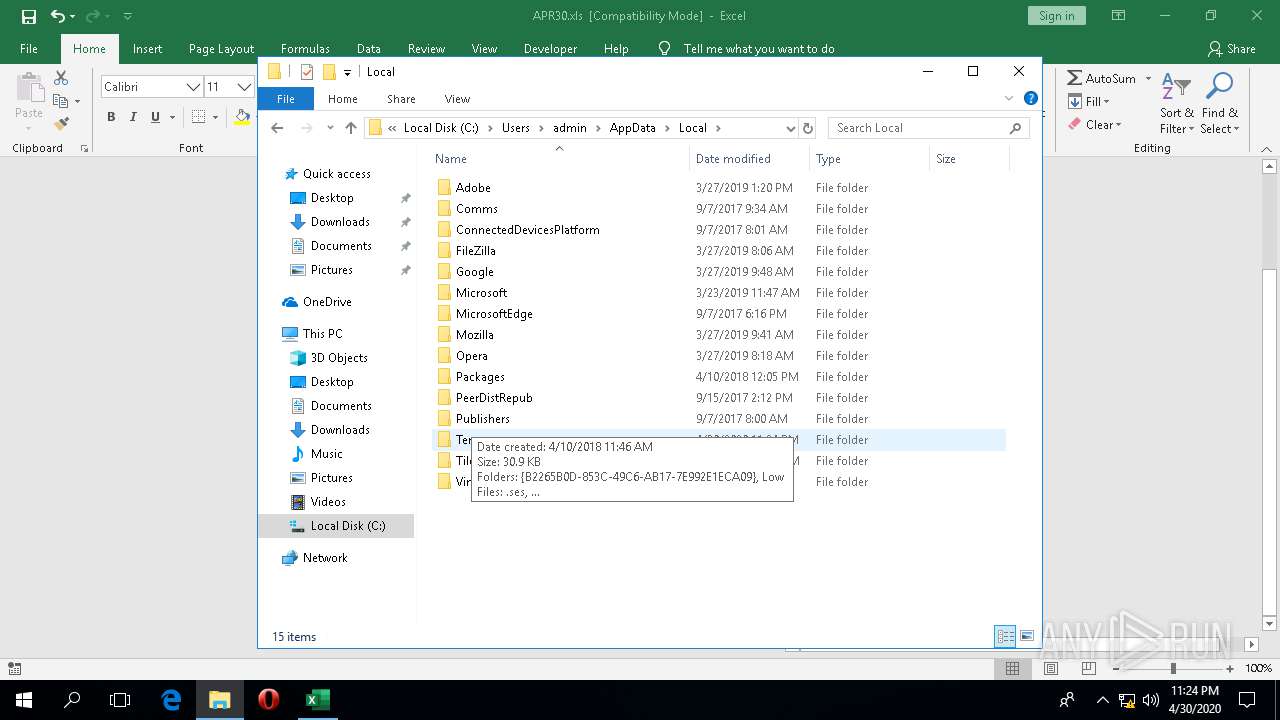1280x720 pixels.
Task: Click the Explorer Help question mark icon
Action: [x=1031, y=99]
